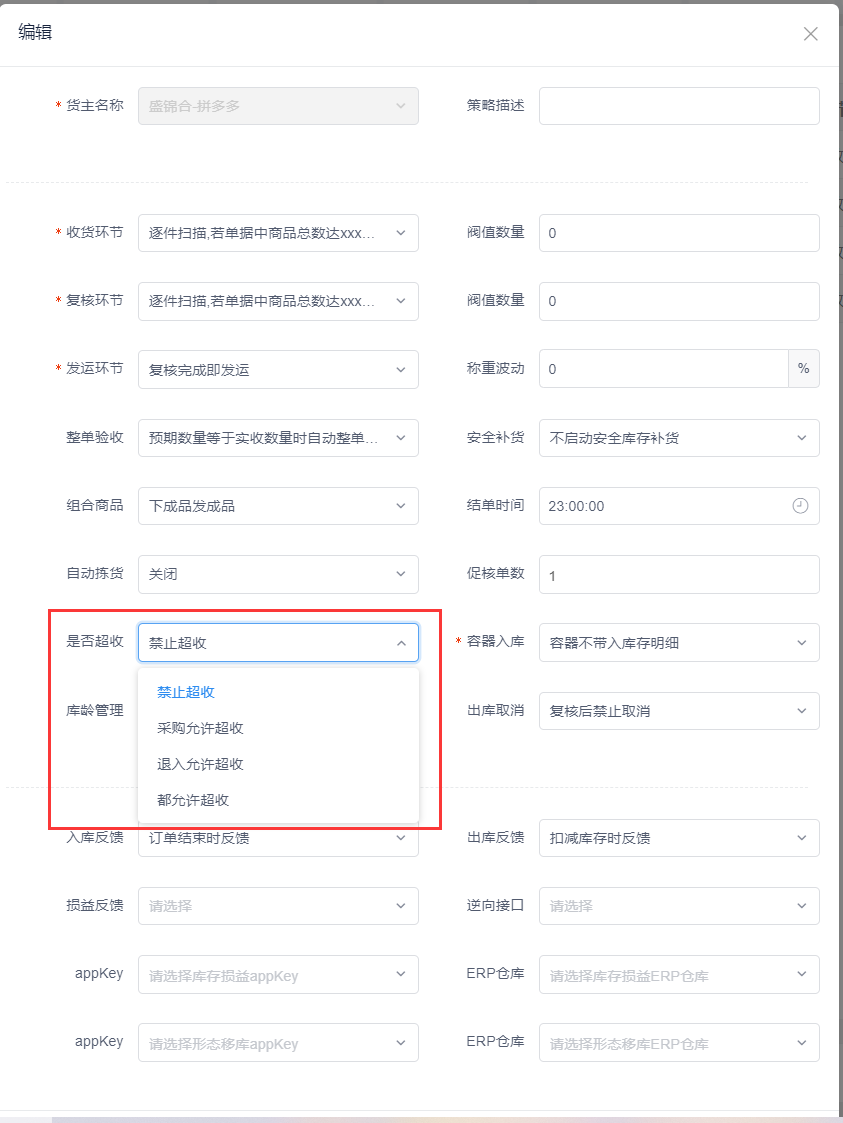Viewport: 843px width, 1123px height.
Task: Click the clock icon in 结单时间
Action: pos(800,506)
